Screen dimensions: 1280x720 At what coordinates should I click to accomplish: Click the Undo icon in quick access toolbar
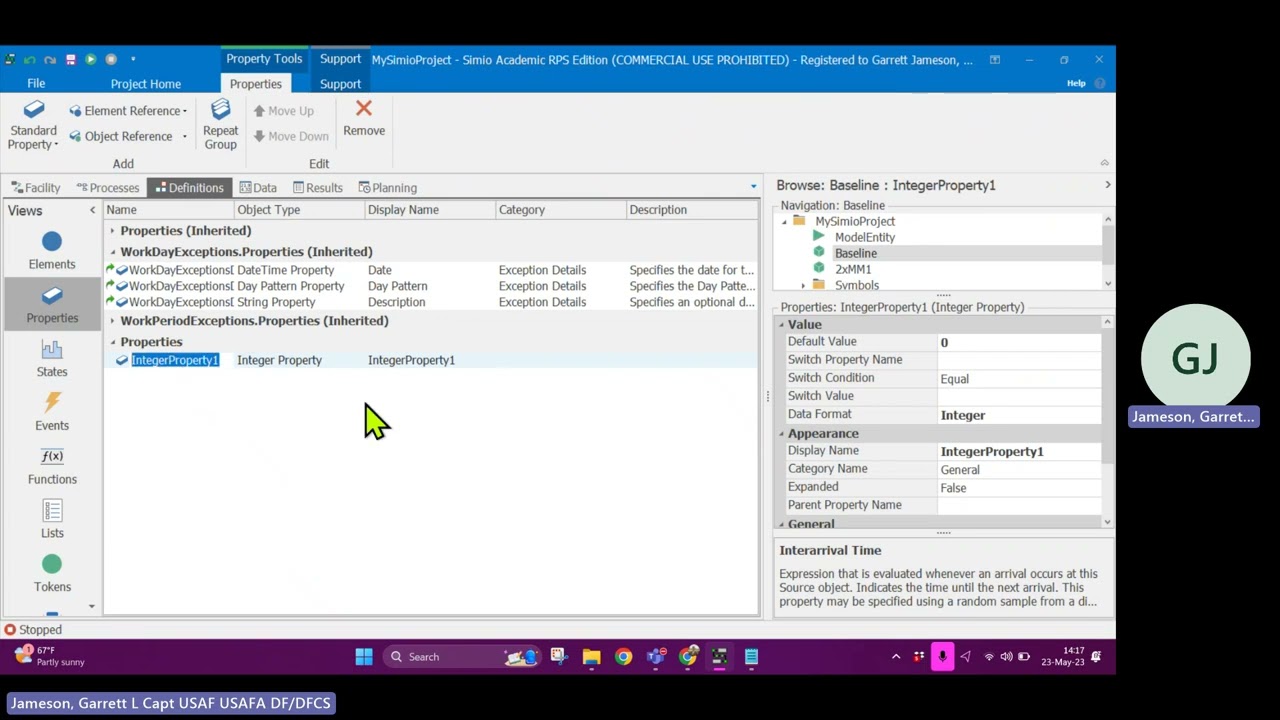click(x=30, y=60)
